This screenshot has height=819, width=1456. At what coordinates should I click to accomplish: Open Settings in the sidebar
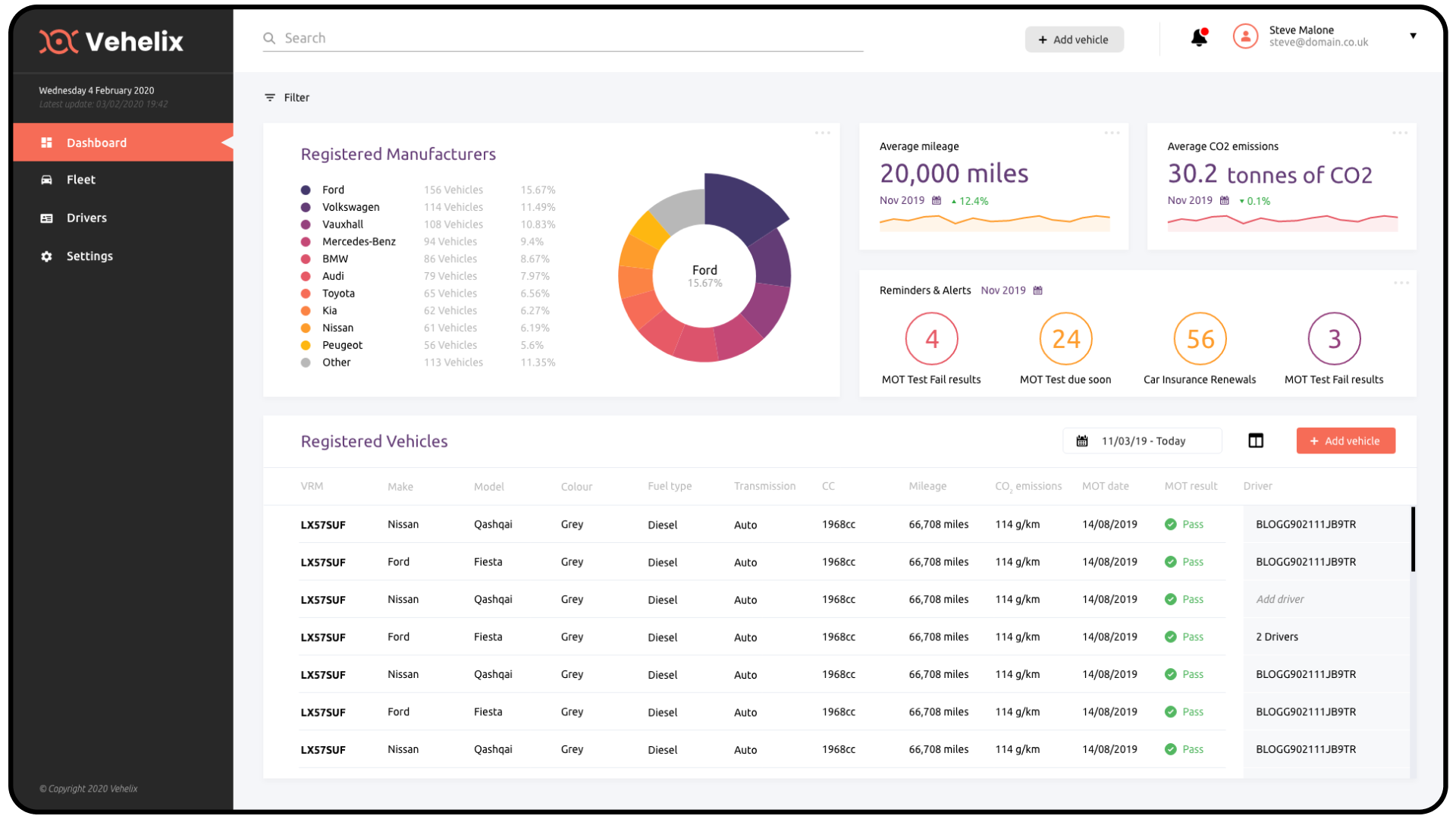(89, 256)
